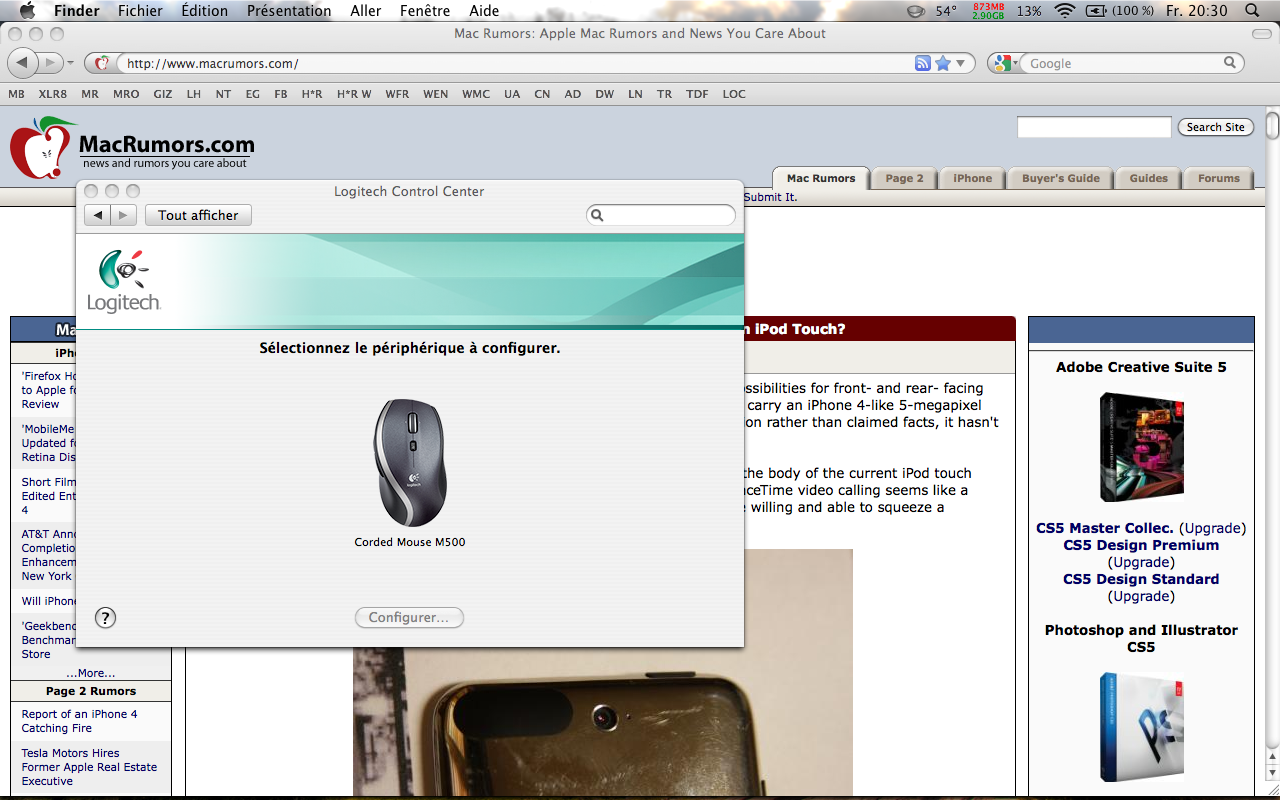Select the Mac Rumors tab

pyautogui.click(x=820, y=178)
